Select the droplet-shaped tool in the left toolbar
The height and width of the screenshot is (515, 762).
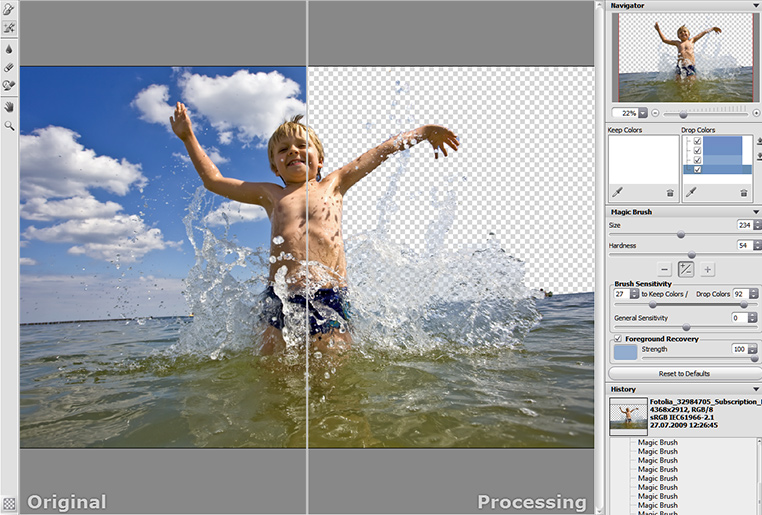coord(9,49)
